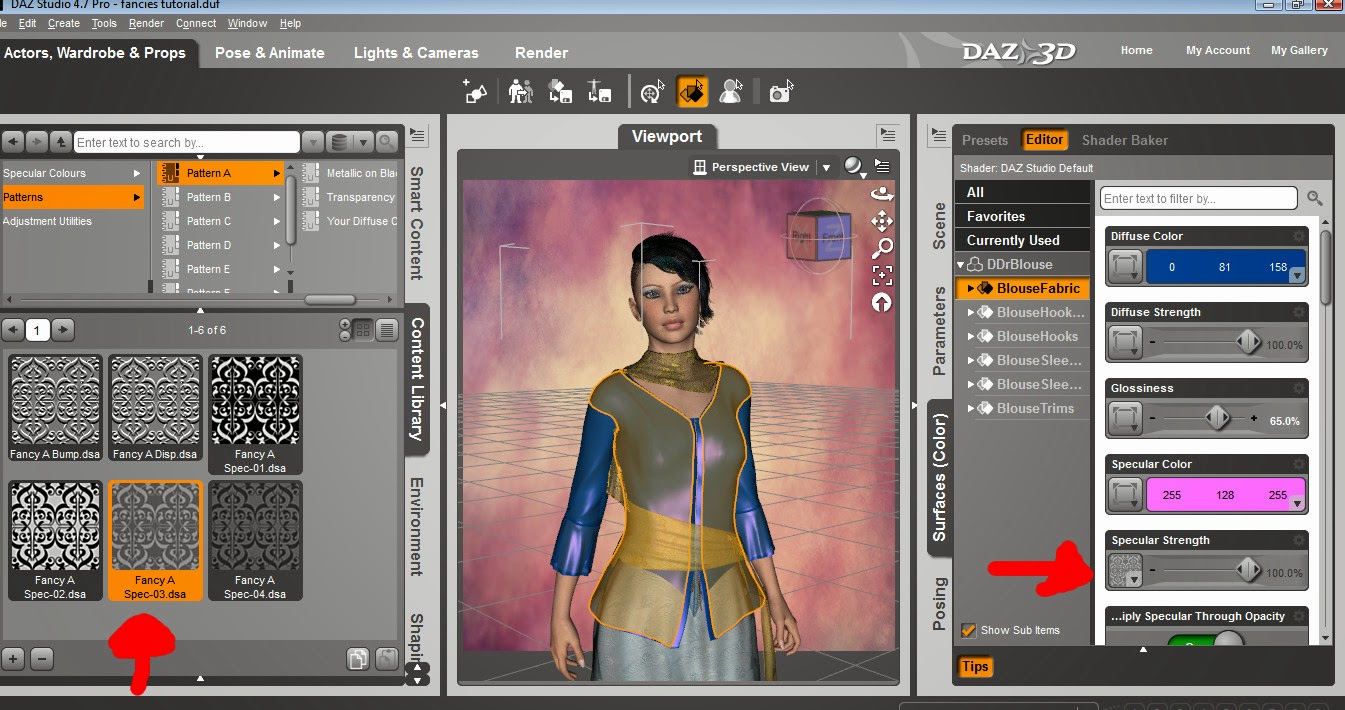
Task: Select the Favorites filter
Action: (x=1023, y=216)
